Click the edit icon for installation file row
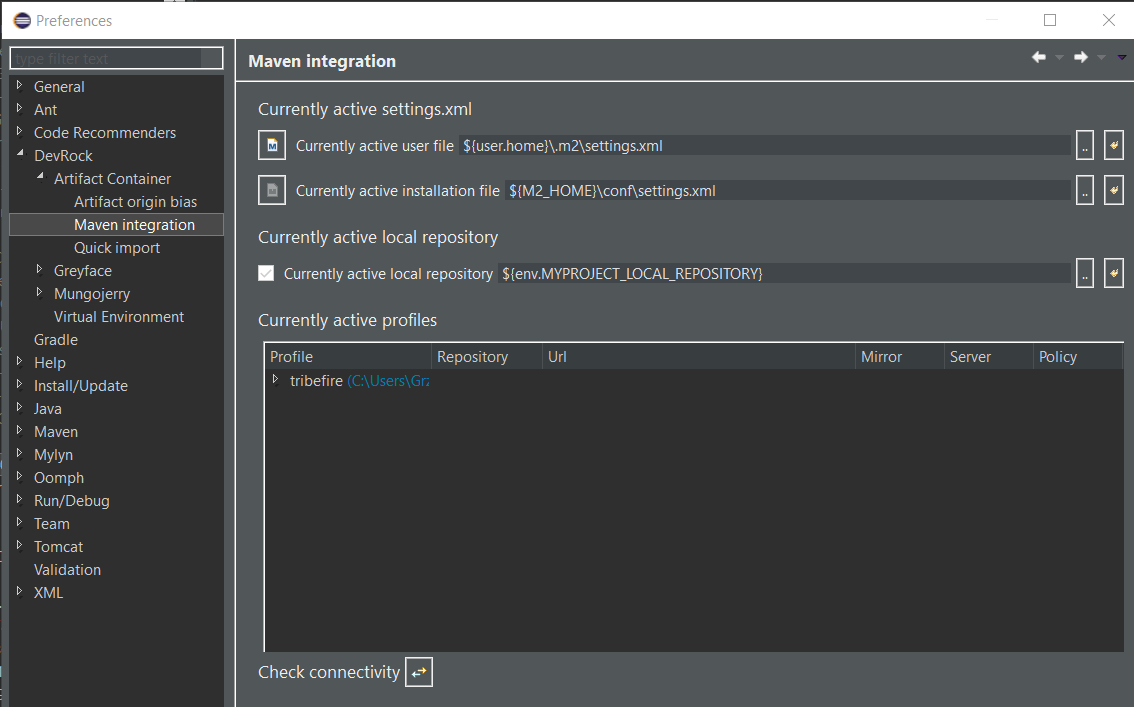The image size is (1134, 707). pos(1114,190)
